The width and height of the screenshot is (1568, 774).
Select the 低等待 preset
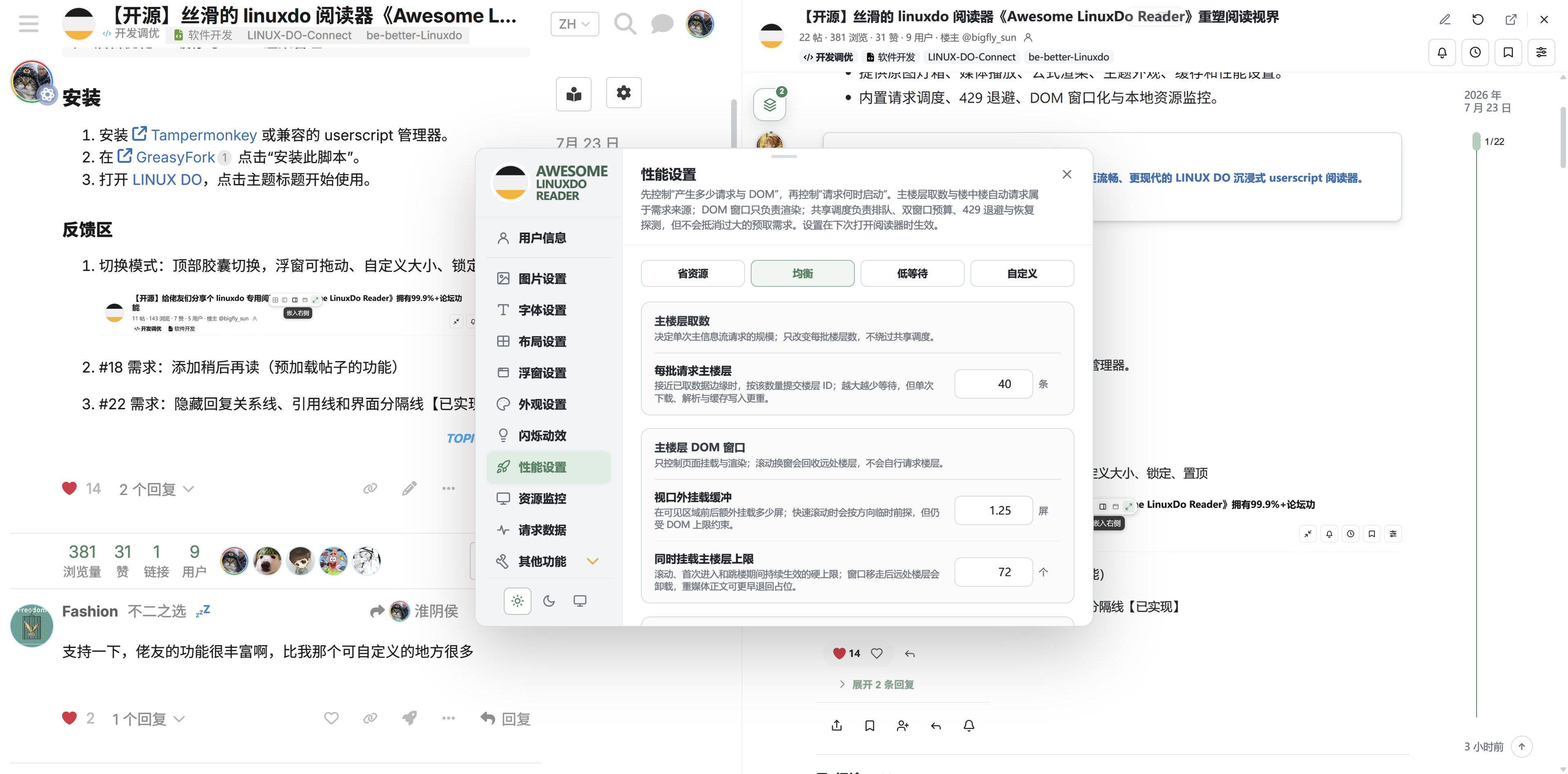[x=912, y=273]
